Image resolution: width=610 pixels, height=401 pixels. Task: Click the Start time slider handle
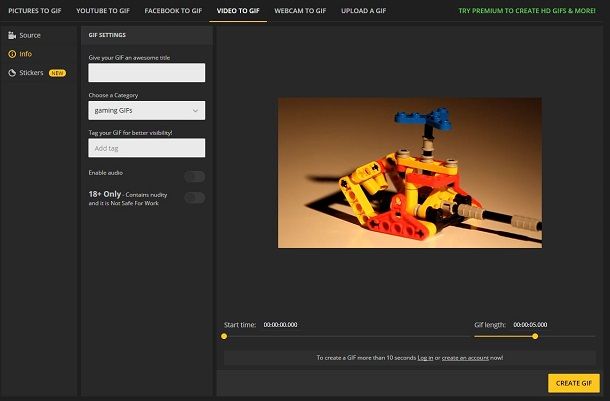point(224,336)
